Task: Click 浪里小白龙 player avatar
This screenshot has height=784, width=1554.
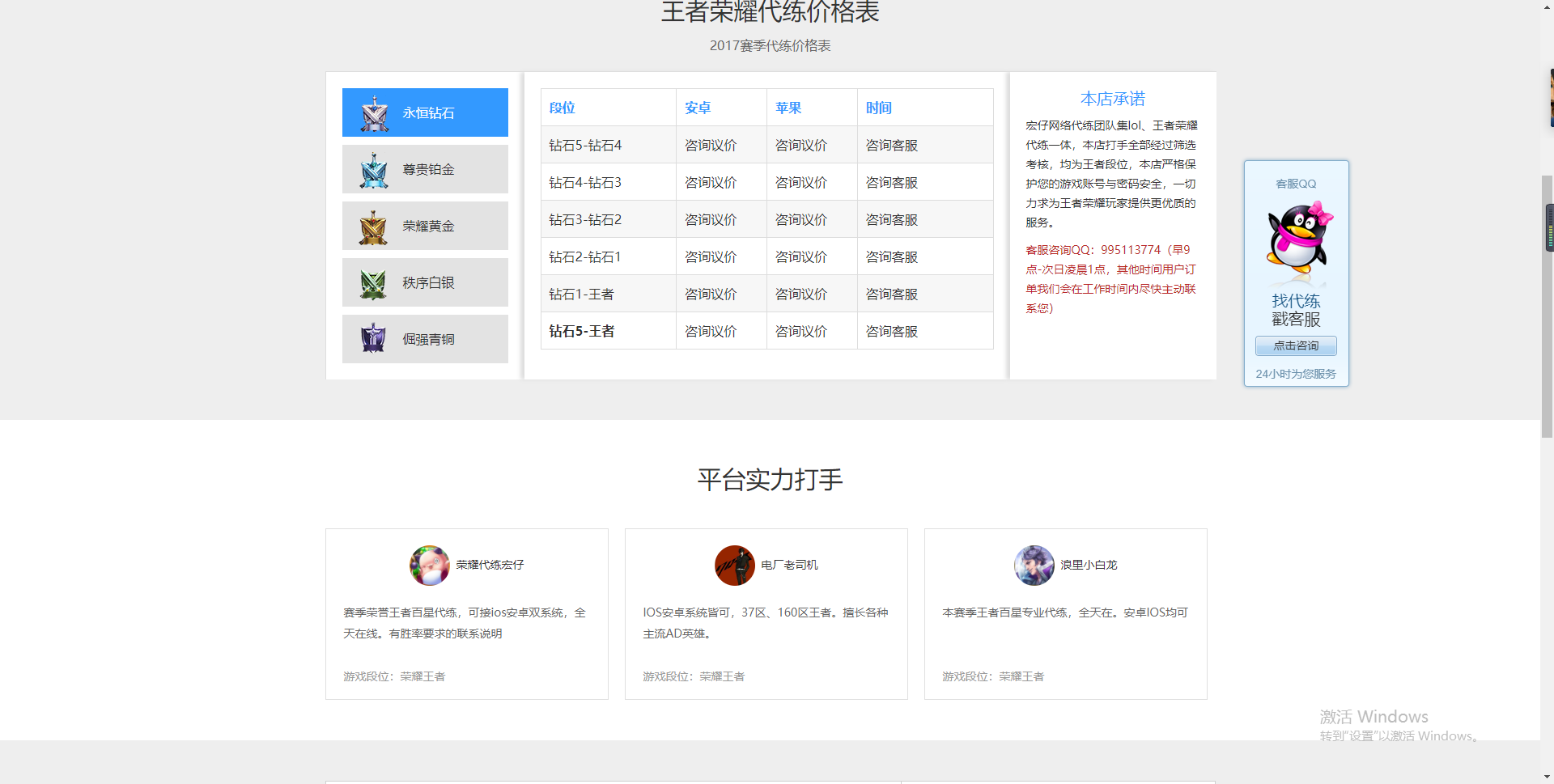Action: pos(1034,565)
